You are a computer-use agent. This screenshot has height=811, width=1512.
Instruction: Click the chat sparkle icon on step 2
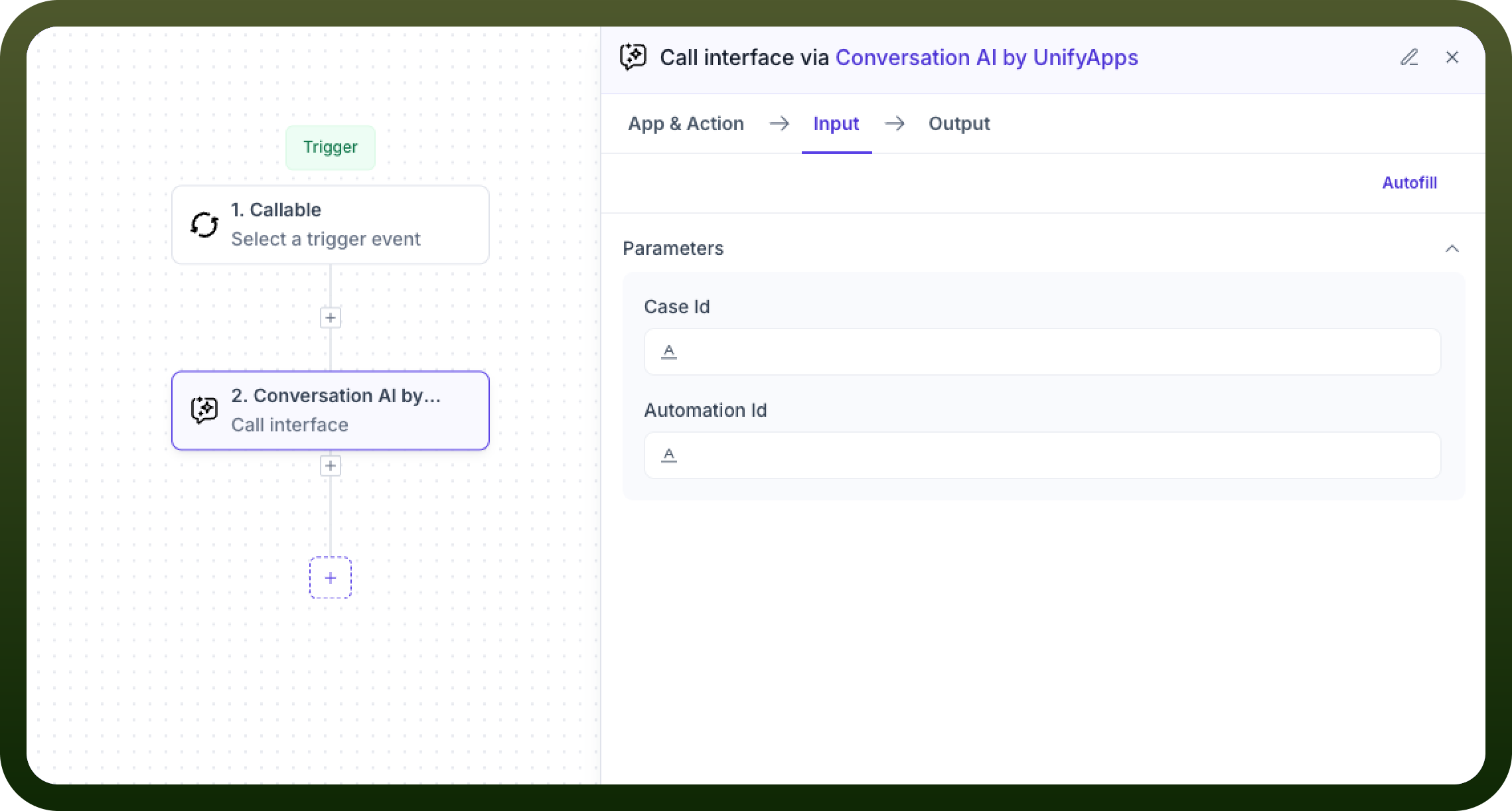click(204, 410)
